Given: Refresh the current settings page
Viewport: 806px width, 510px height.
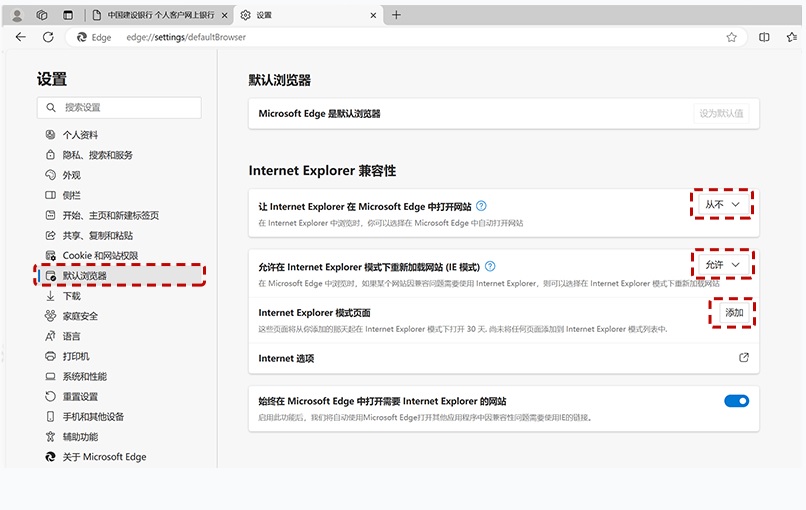Looking at the screenshot, I should pyautogui.click(x=48, y=37).
